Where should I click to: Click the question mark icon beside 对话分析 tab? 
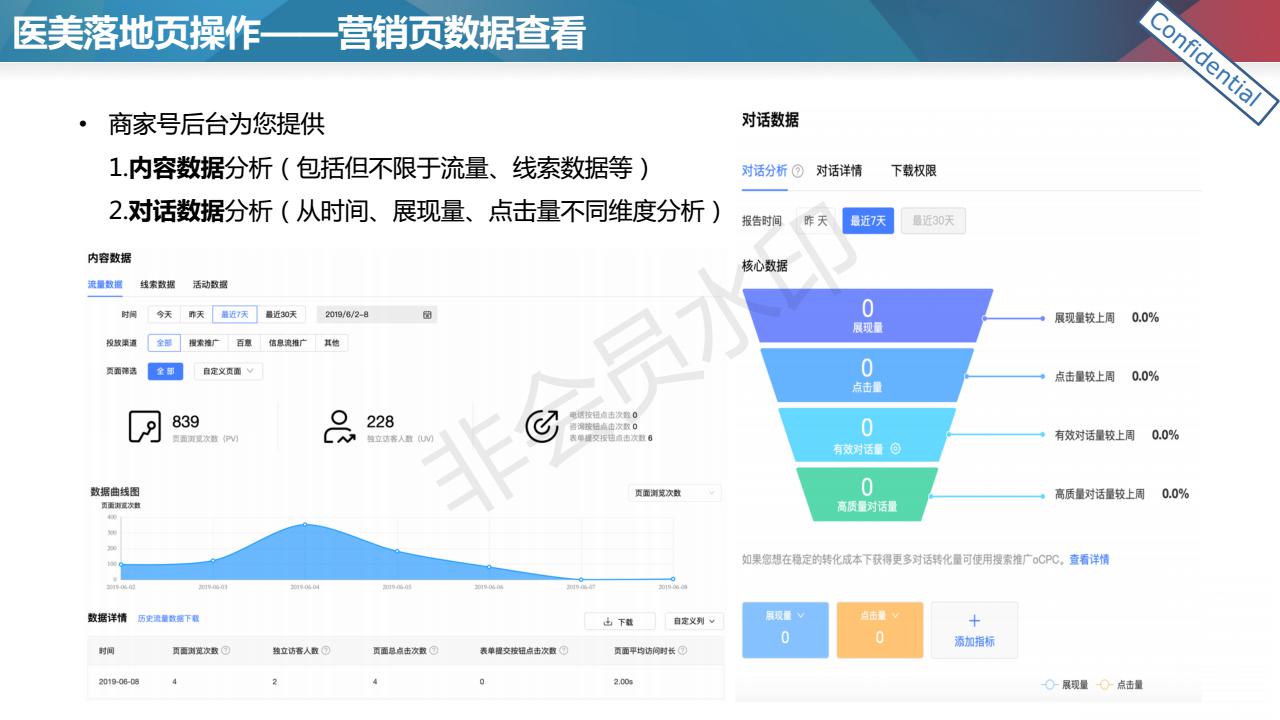click(797, 171)
